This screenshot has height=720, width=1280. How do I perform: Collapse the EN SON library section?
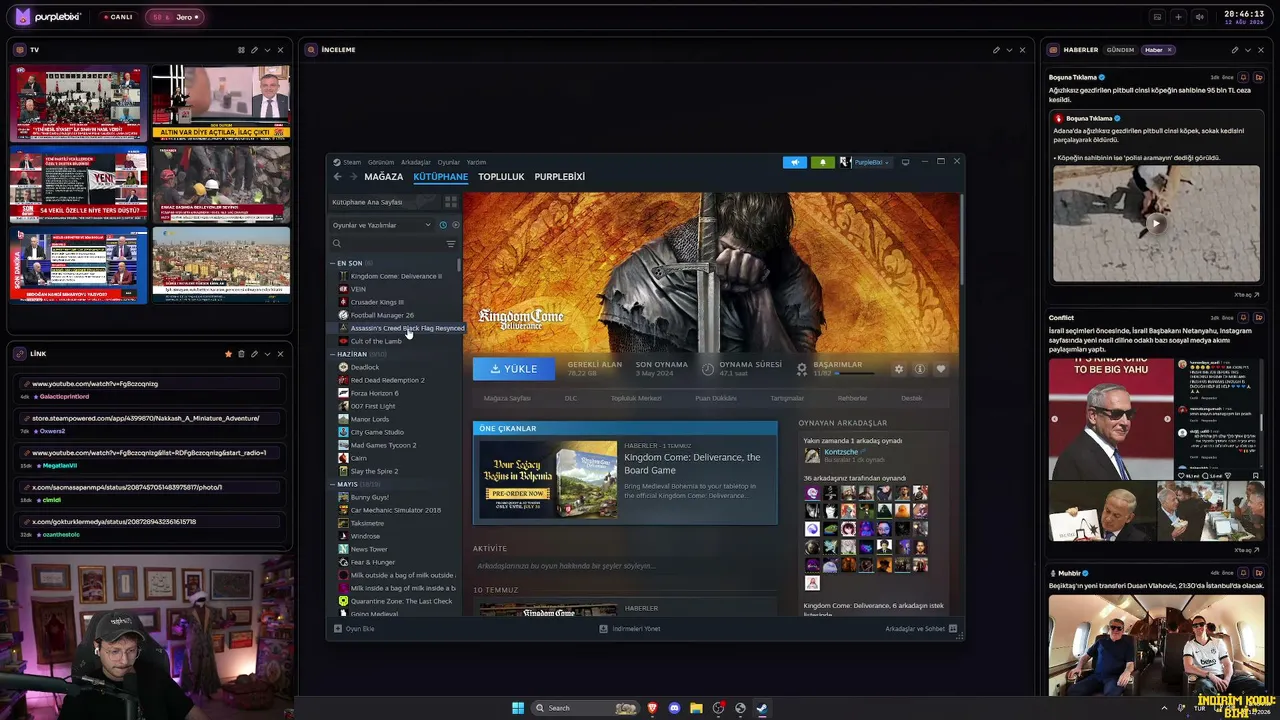(333, 263)
